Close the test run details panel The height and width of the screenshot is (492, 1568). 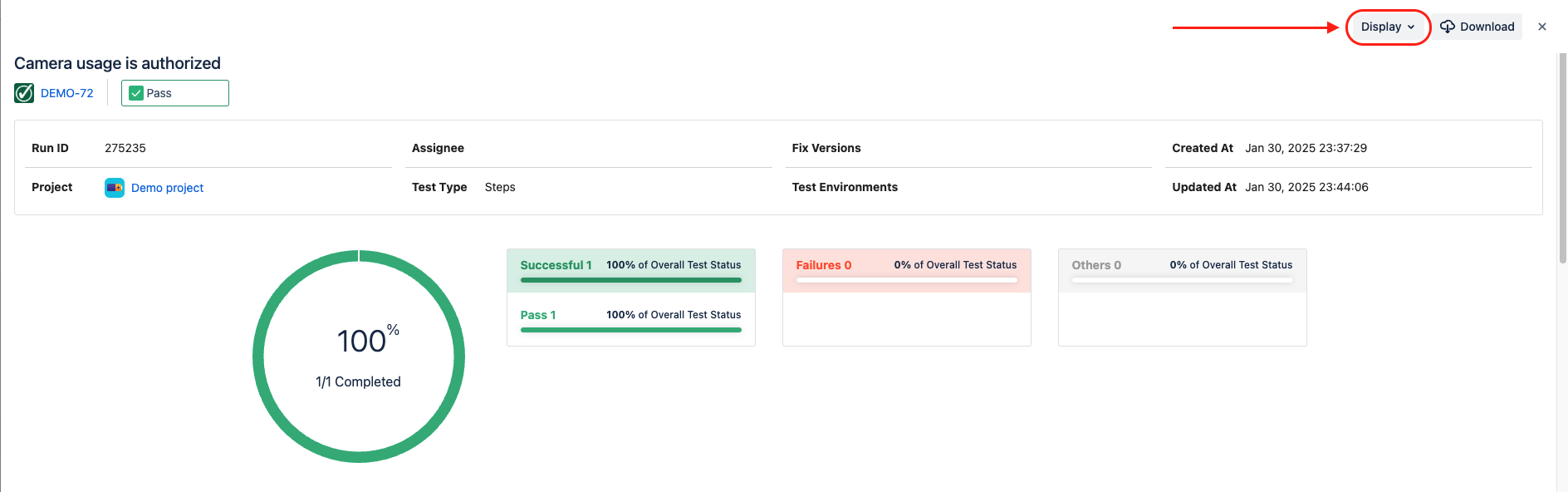click(x=1542, y=27)
